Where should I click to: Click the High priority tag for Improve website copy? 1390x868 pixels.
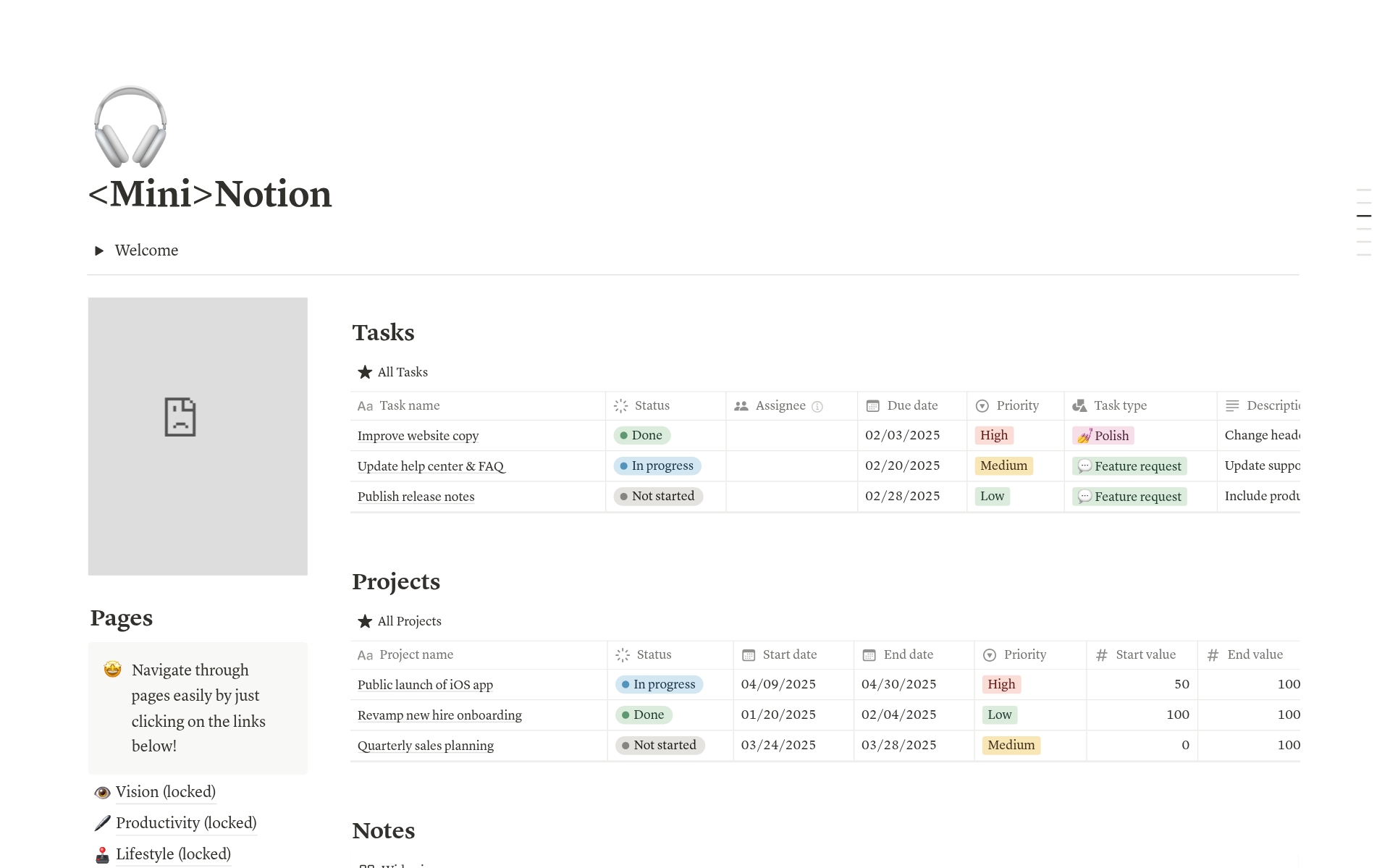[x=994, y=435]
